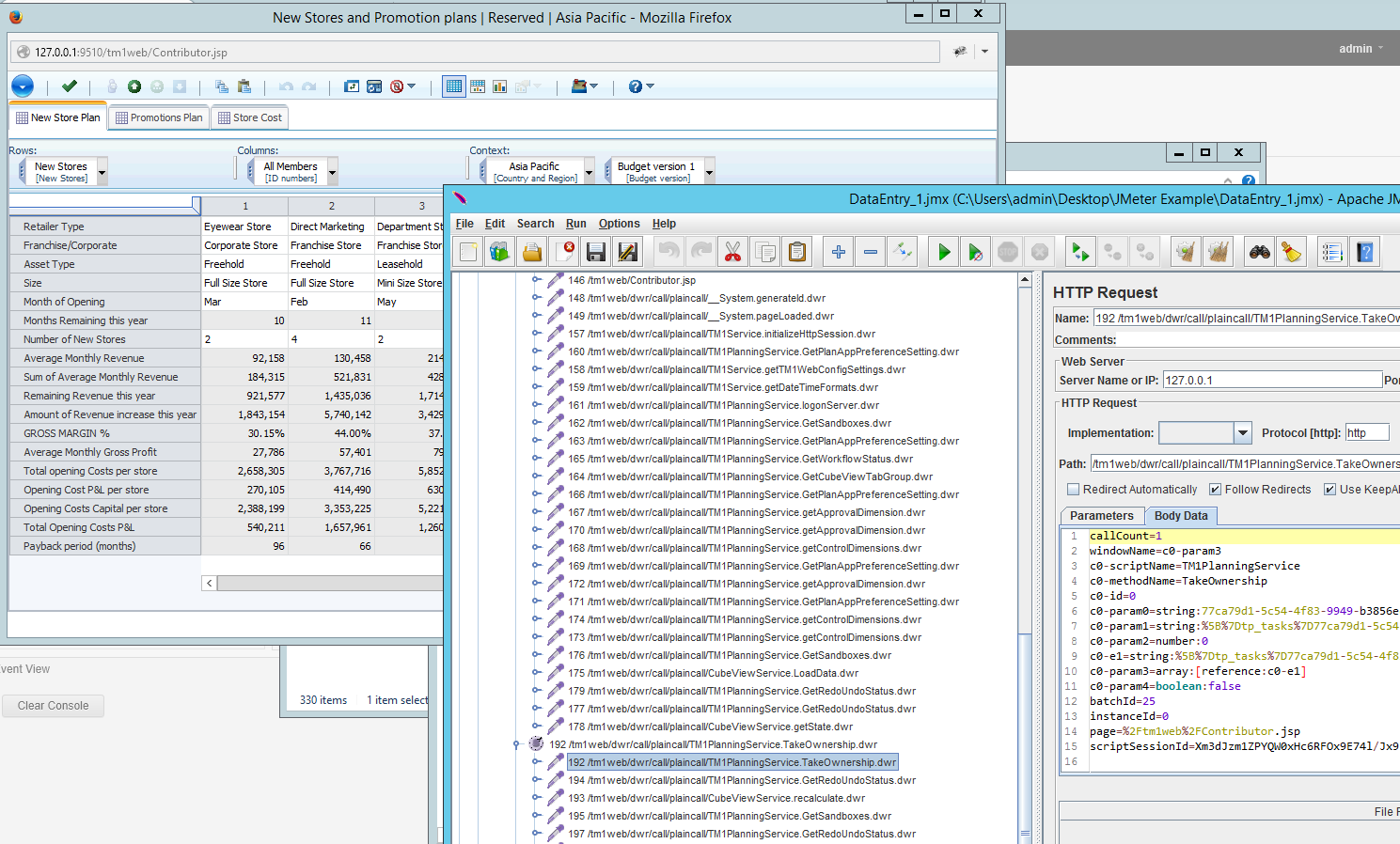Click the Copy icon in JMeter toolbar
The width and height of the screenshot is (1400, 844).
click(765, 252)
